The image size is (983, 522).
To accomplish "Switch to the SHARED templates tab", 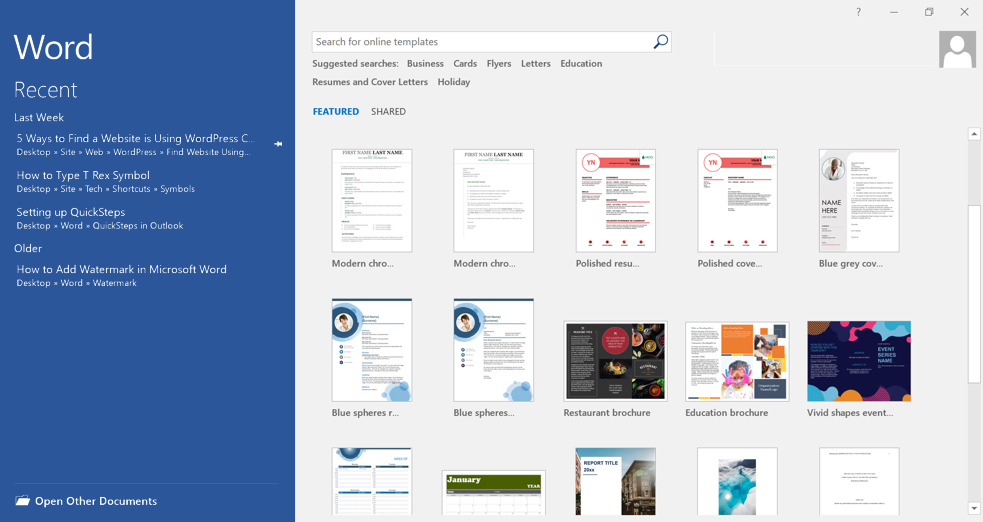I will click(388, 112).
